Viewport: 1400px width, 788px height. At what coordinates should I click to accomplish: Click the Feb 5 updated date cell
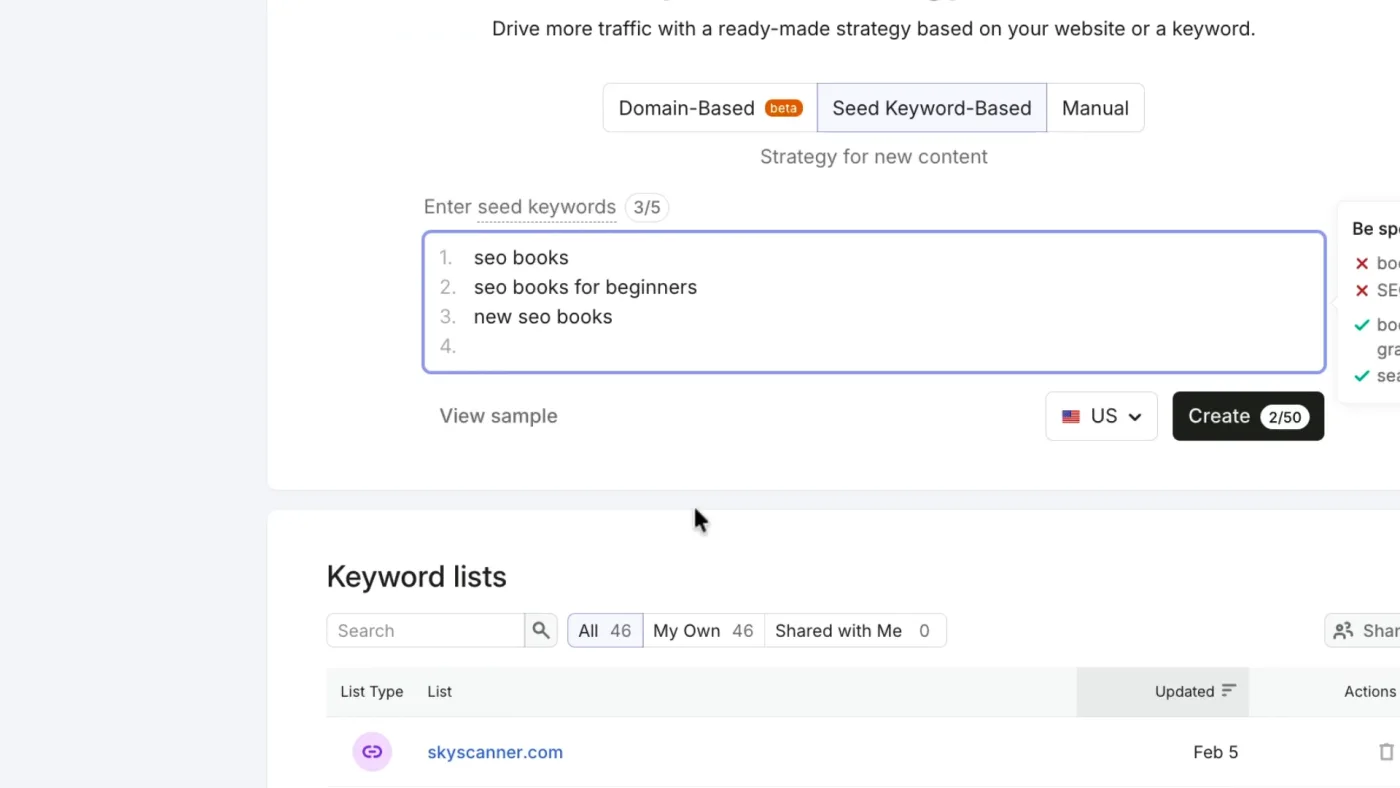coord(1215,752)
